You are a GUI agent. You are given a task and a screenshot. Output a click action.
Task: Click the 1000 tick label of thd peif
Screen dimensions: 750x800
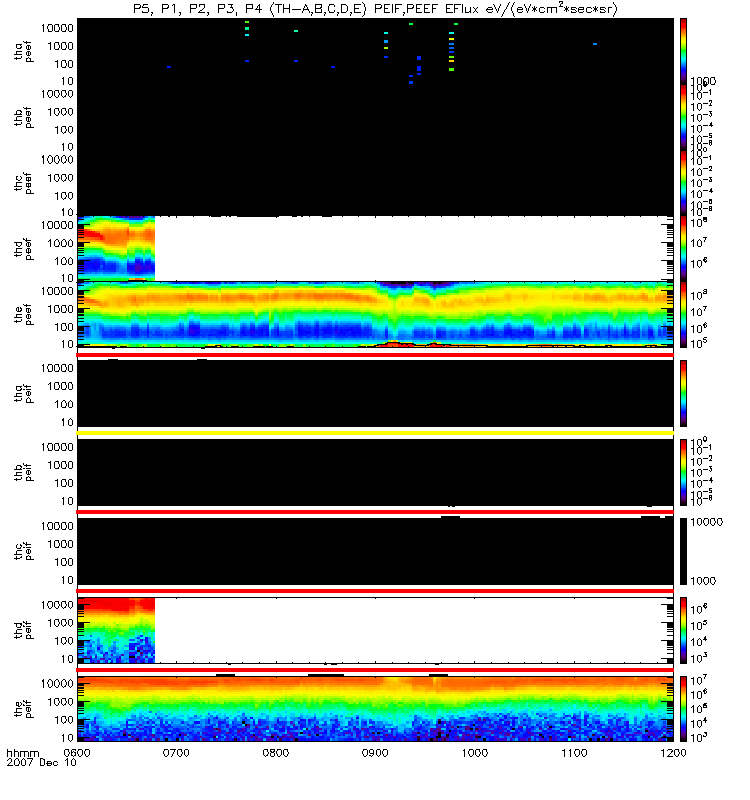click(x=61, y=623)
